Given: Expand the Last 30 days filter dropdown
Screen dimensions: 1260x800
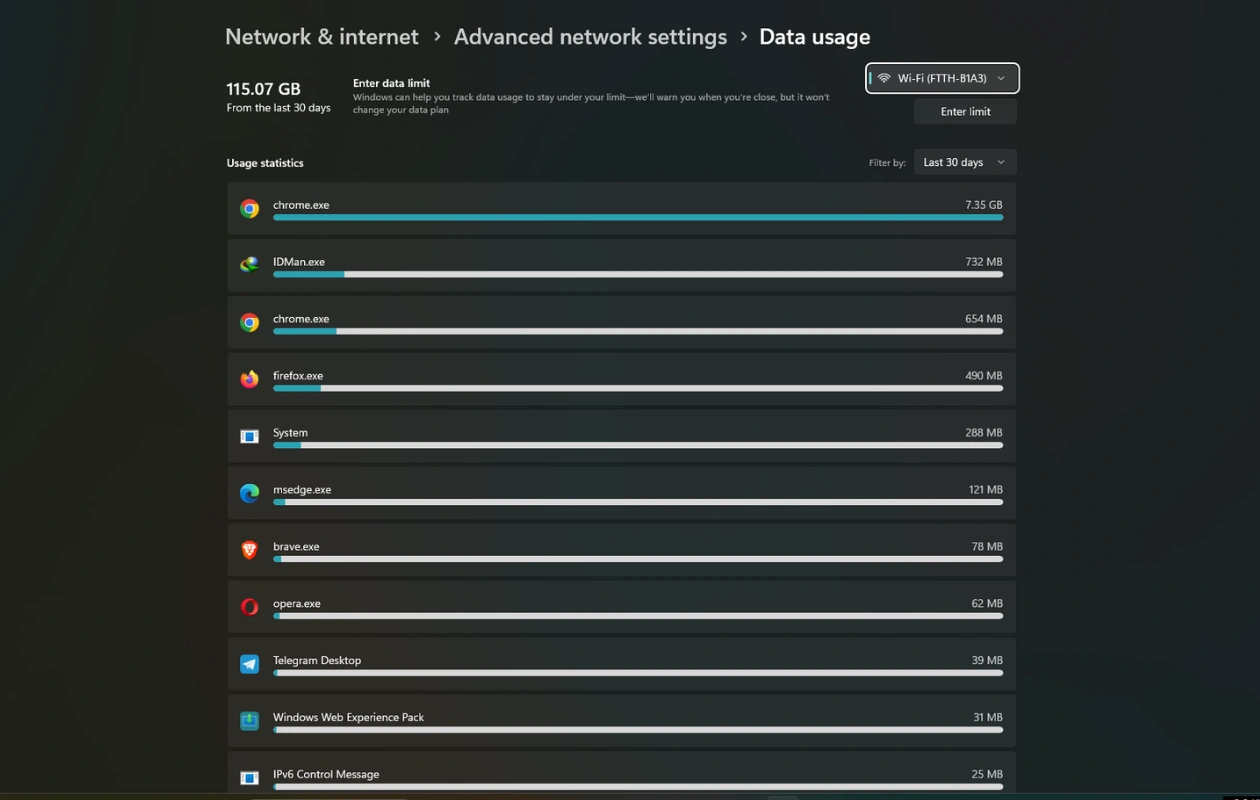Looking at the screenshot, I should point(965,162).
